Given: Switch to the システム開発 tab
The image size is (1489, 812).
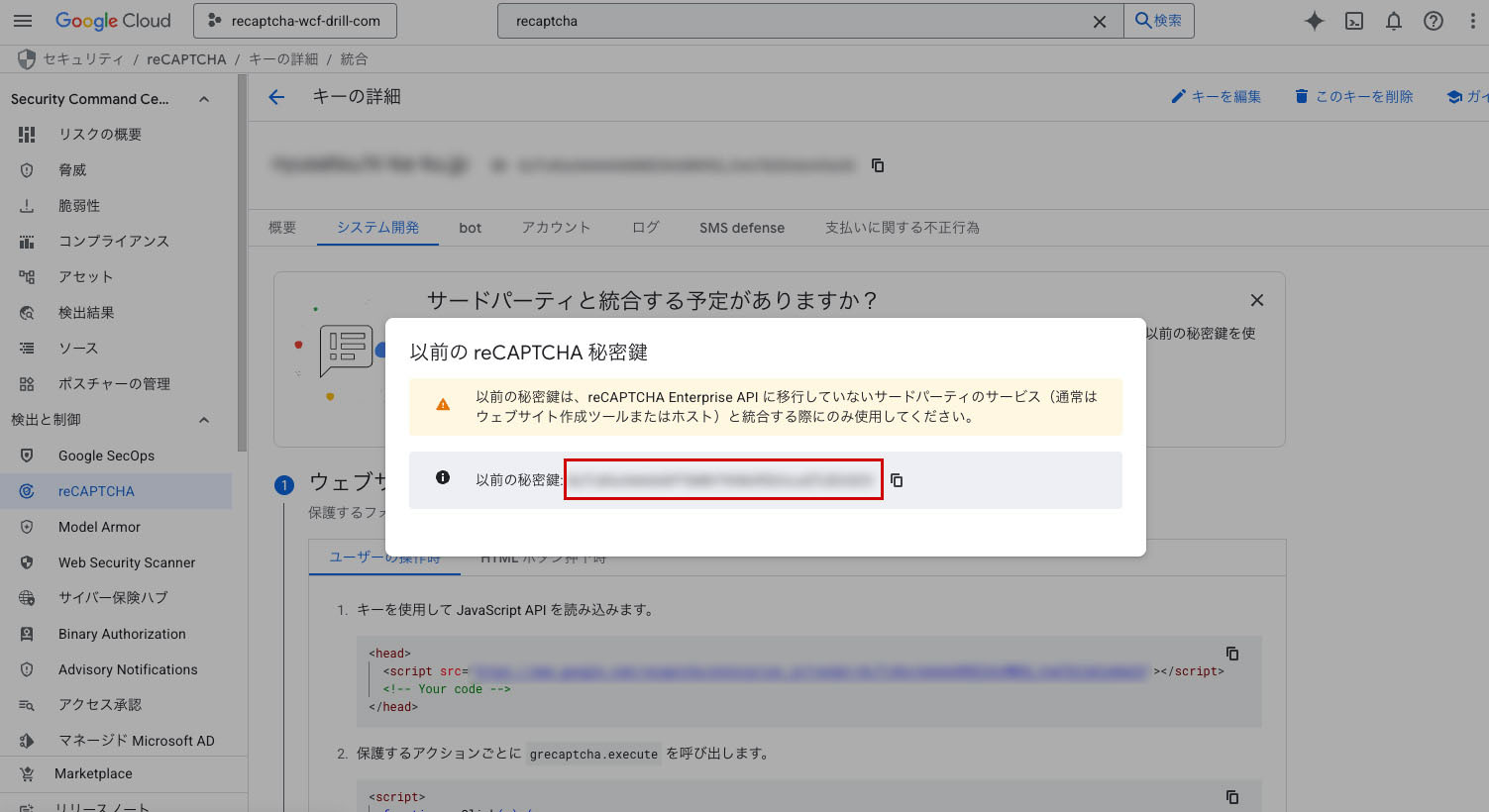Looking at the screenshot, I should point(377,228).
